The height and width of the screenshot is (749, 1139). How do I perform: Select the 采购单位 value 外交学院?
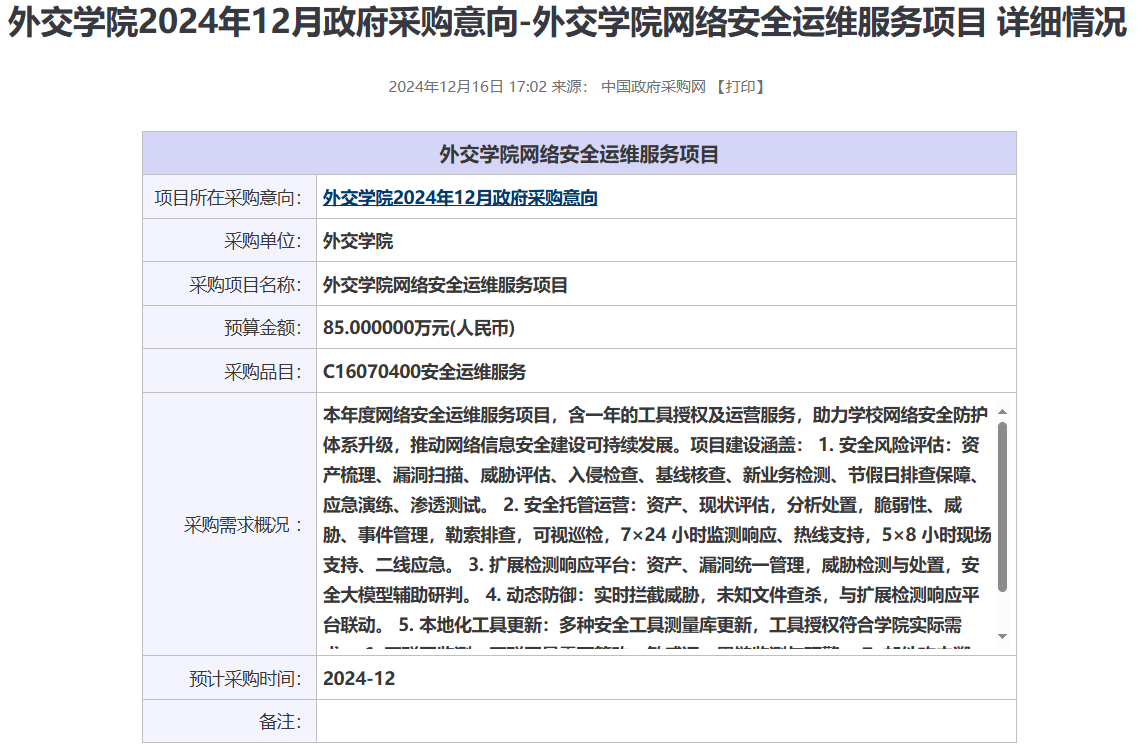point(358,241)
